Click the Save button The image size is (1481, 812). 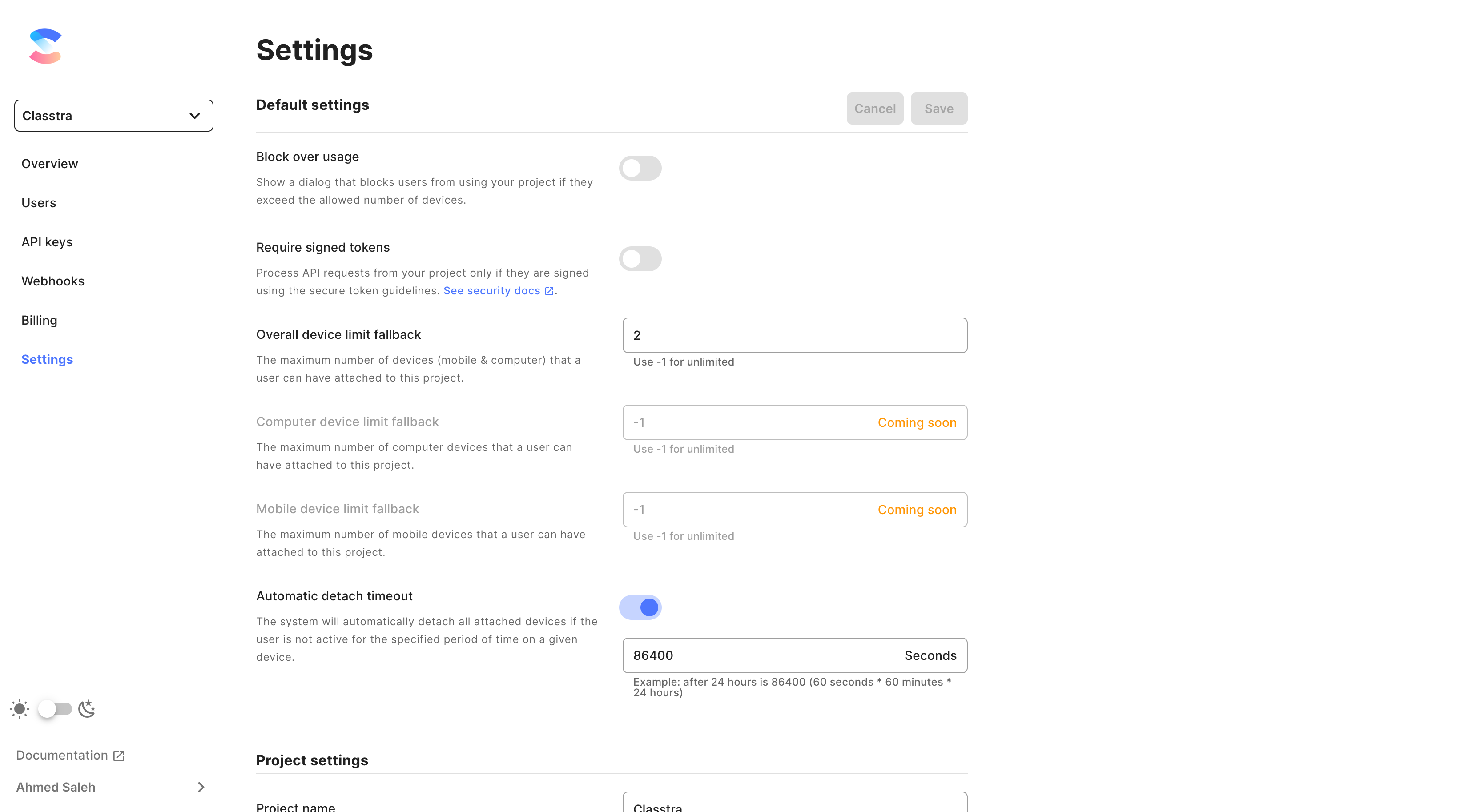pyautogui.click(x=938, y=108)
